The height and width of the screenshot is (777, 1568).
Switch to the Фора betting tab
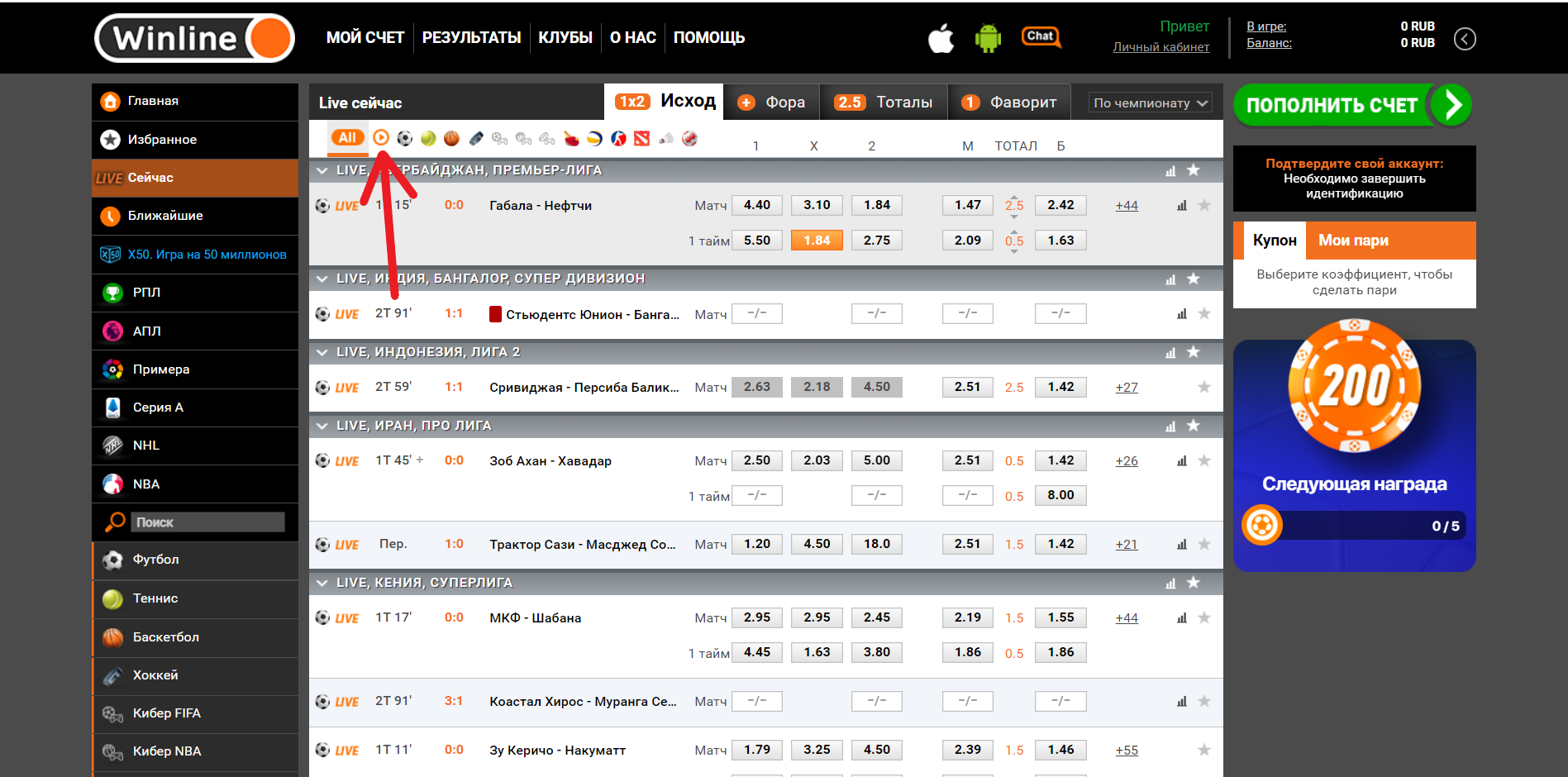tap(771, 102)
